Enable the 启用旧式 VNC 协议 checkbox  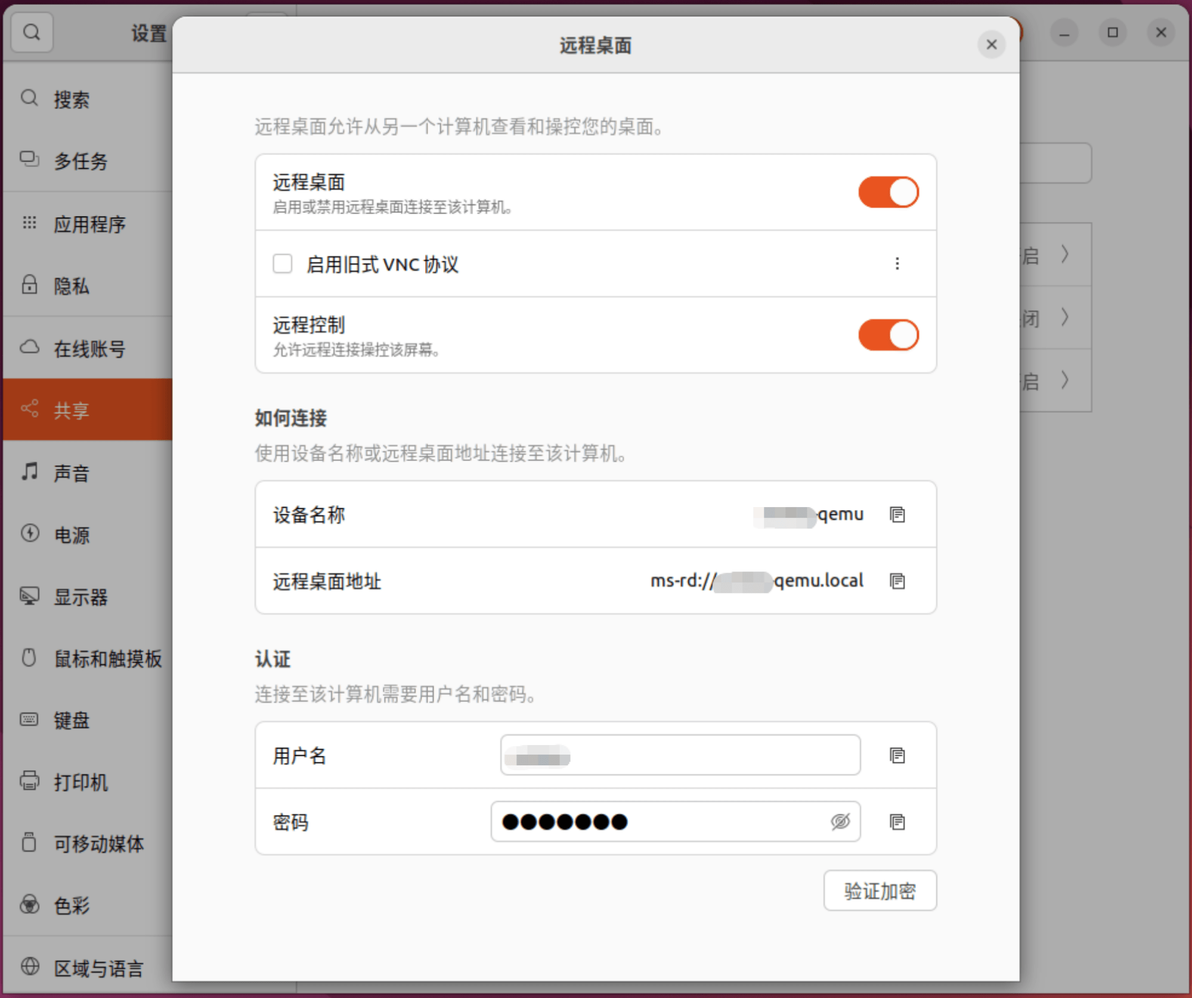283,264
